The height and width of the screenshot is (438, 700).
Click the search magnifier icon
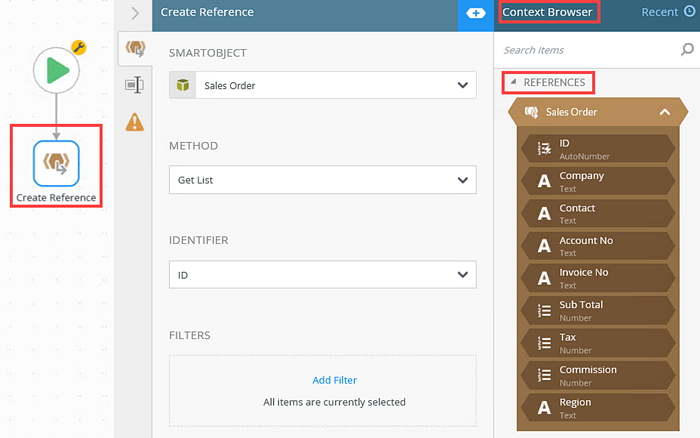coord(687,50)
